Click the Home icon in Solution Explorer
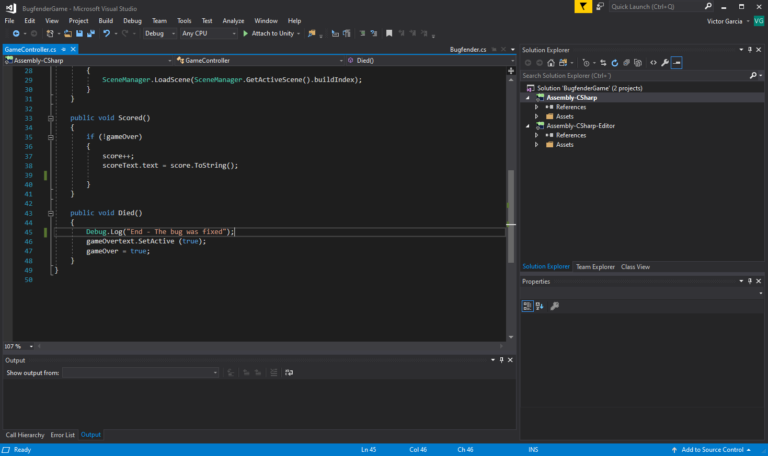 click(551, 63)
